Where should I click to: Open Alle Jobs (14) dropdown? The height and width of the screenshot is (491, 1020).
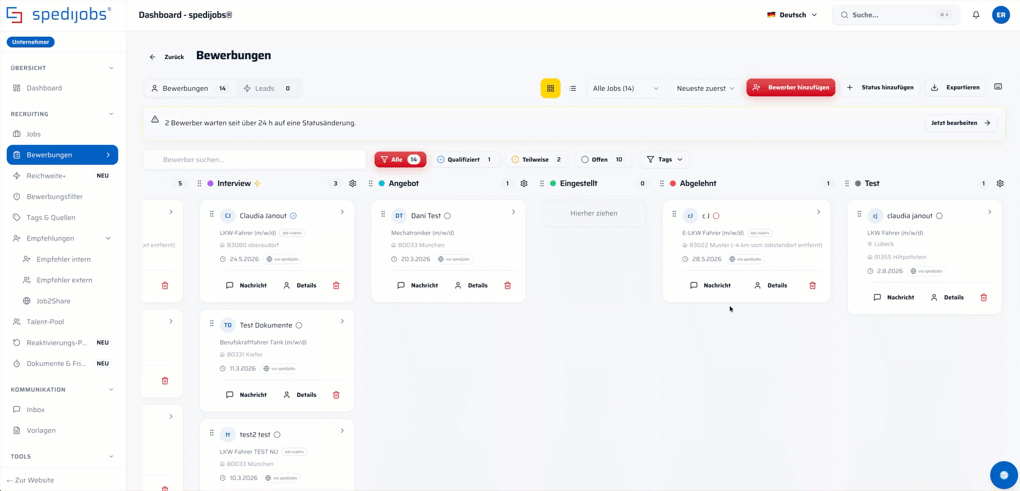point(626,88)
